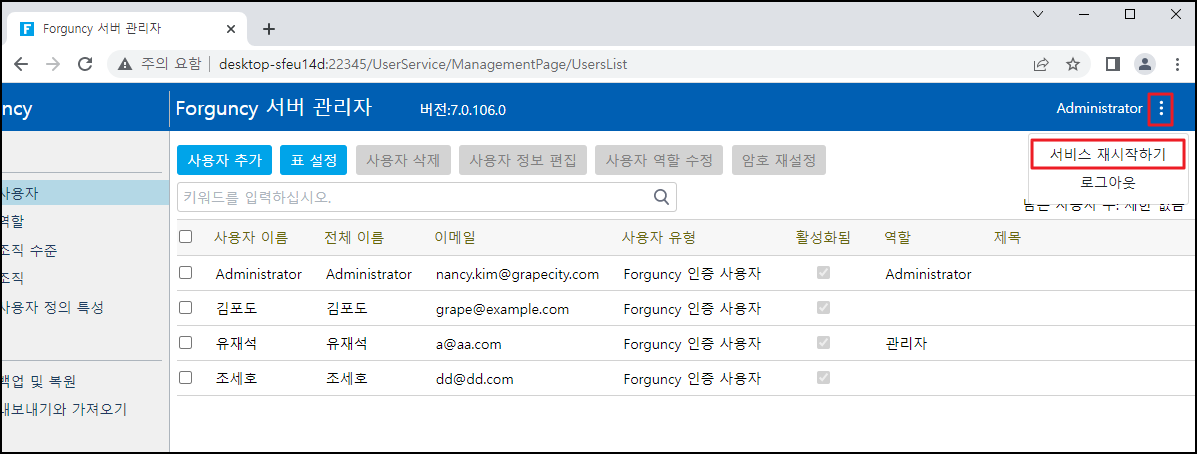
Task: Click the search magnifier icon
Action: pyautogui.click(x=661, y=197)
